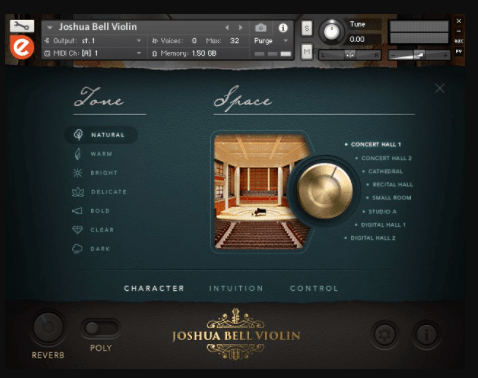Click the Tune knob
This screenshot has height=378, width=478.
click(331, 32)
